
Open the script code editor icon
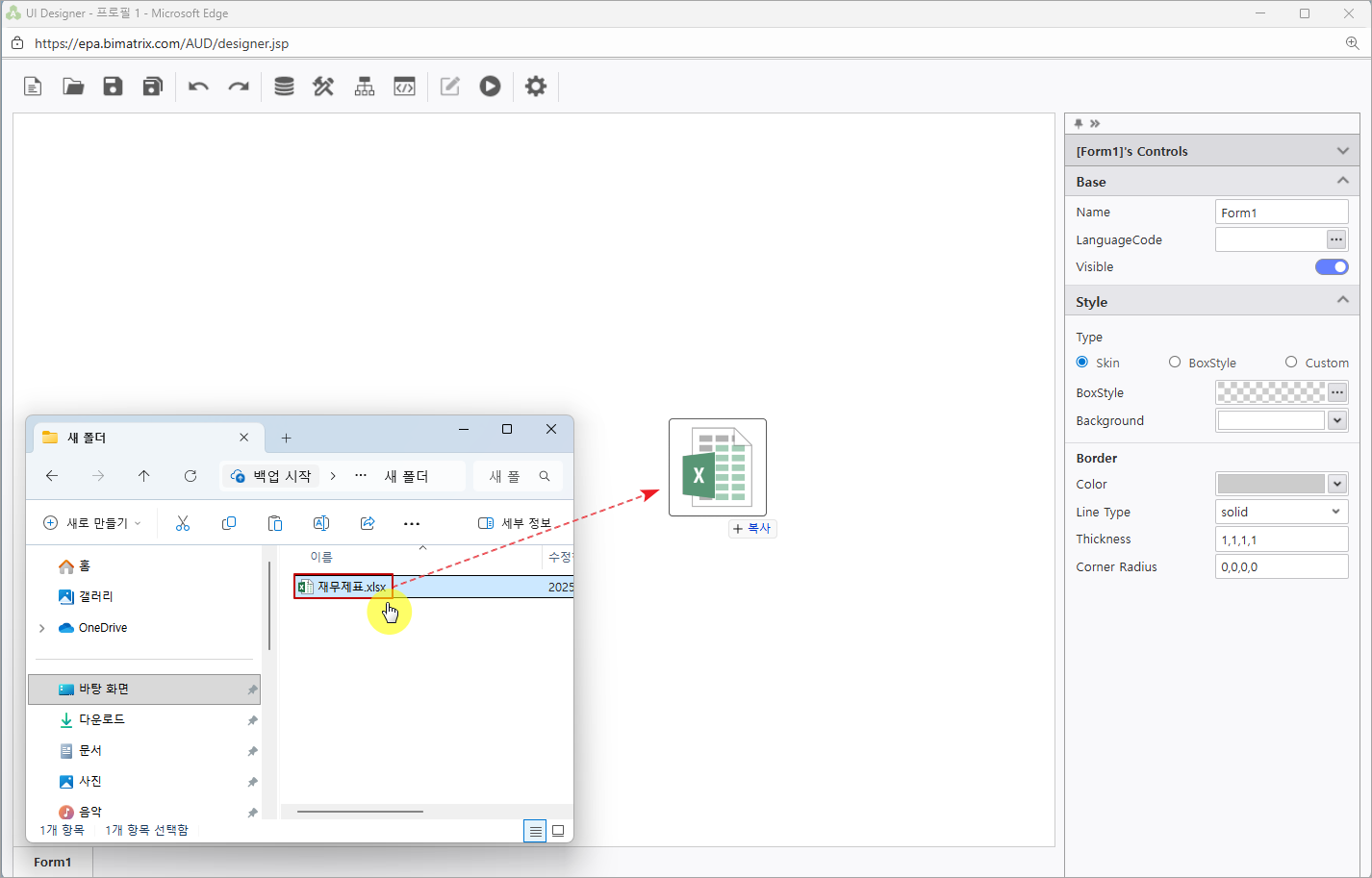point(404,87)
